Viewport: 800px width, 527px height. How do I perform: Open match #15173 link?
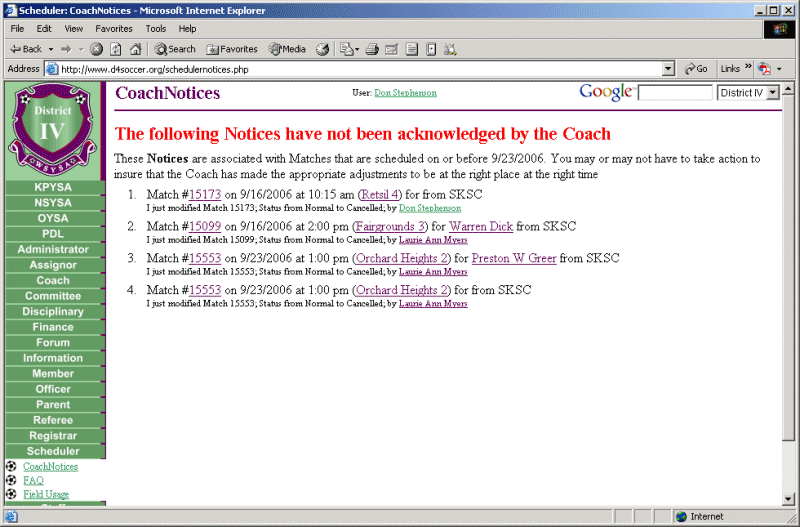point(205,195)
